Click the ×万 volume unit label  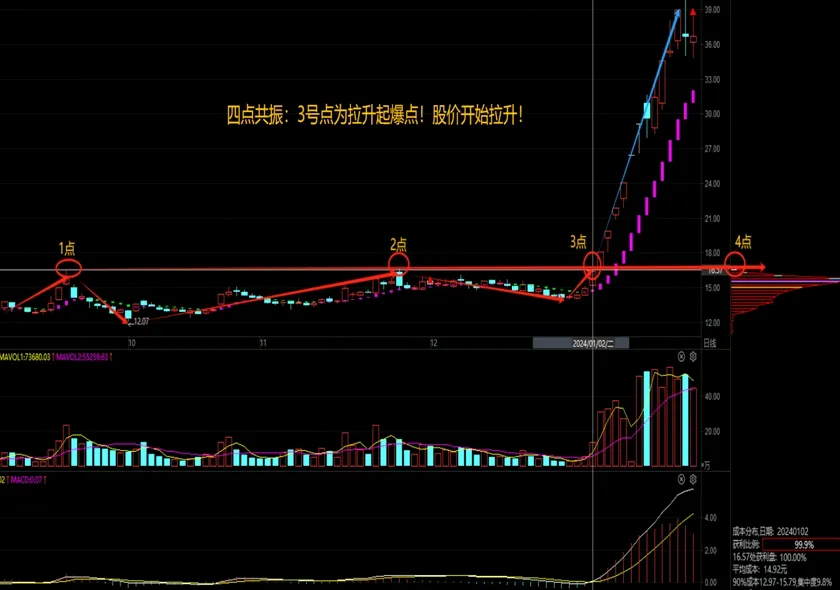[706, 466]
